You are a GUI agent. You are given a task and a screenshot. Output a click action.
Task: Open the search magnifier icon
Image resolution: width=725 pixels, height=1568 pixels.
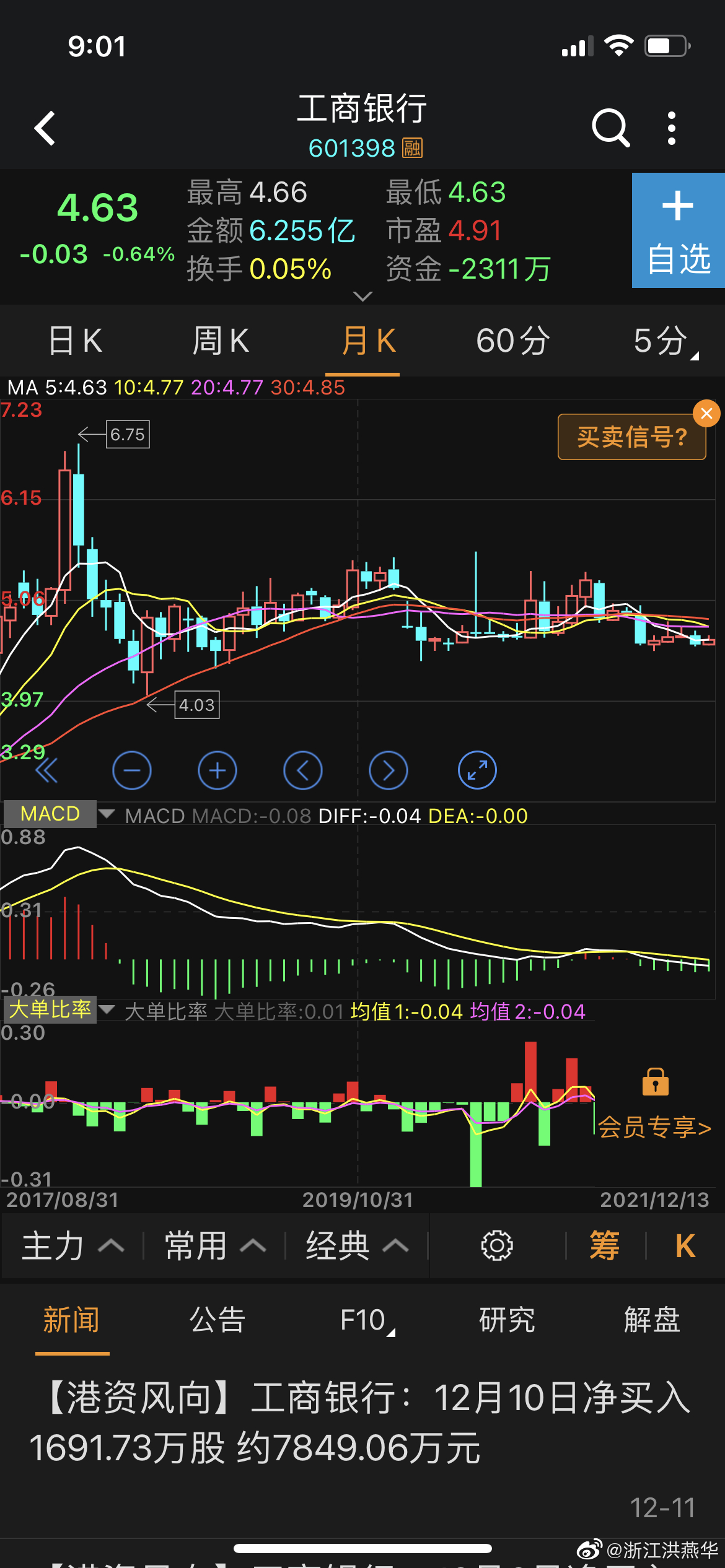[x=610, y=128]
